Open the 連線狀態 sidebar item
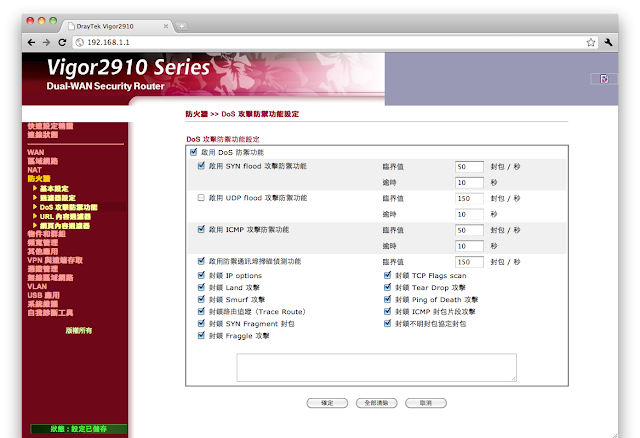Image resolution: width=640 pixels, height=438 pixels. (43, 135)
